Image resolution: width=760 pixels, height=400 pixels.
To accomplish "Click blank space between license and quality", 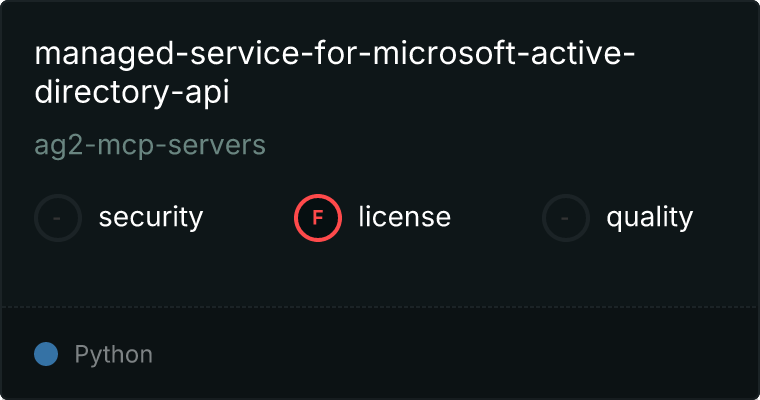I will click(x=496, y=218).
